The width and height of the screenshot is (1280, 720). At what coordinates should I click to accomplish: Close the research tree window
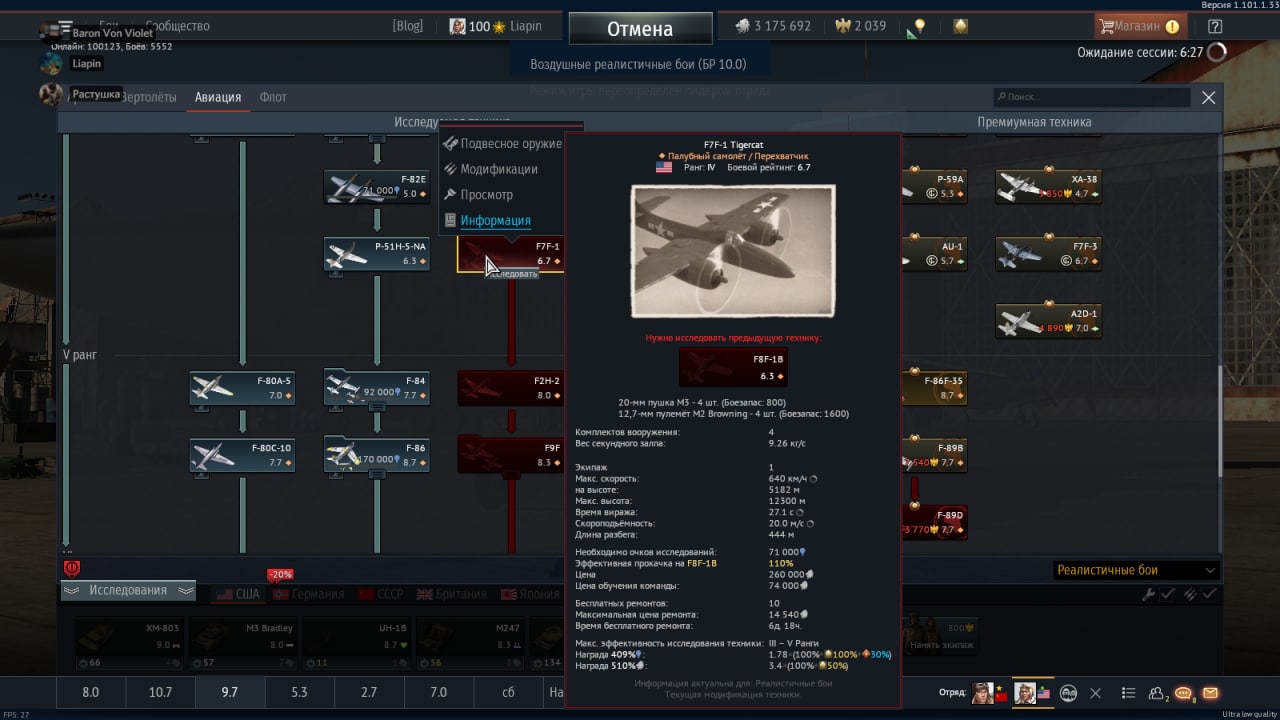coord(1208,97)
